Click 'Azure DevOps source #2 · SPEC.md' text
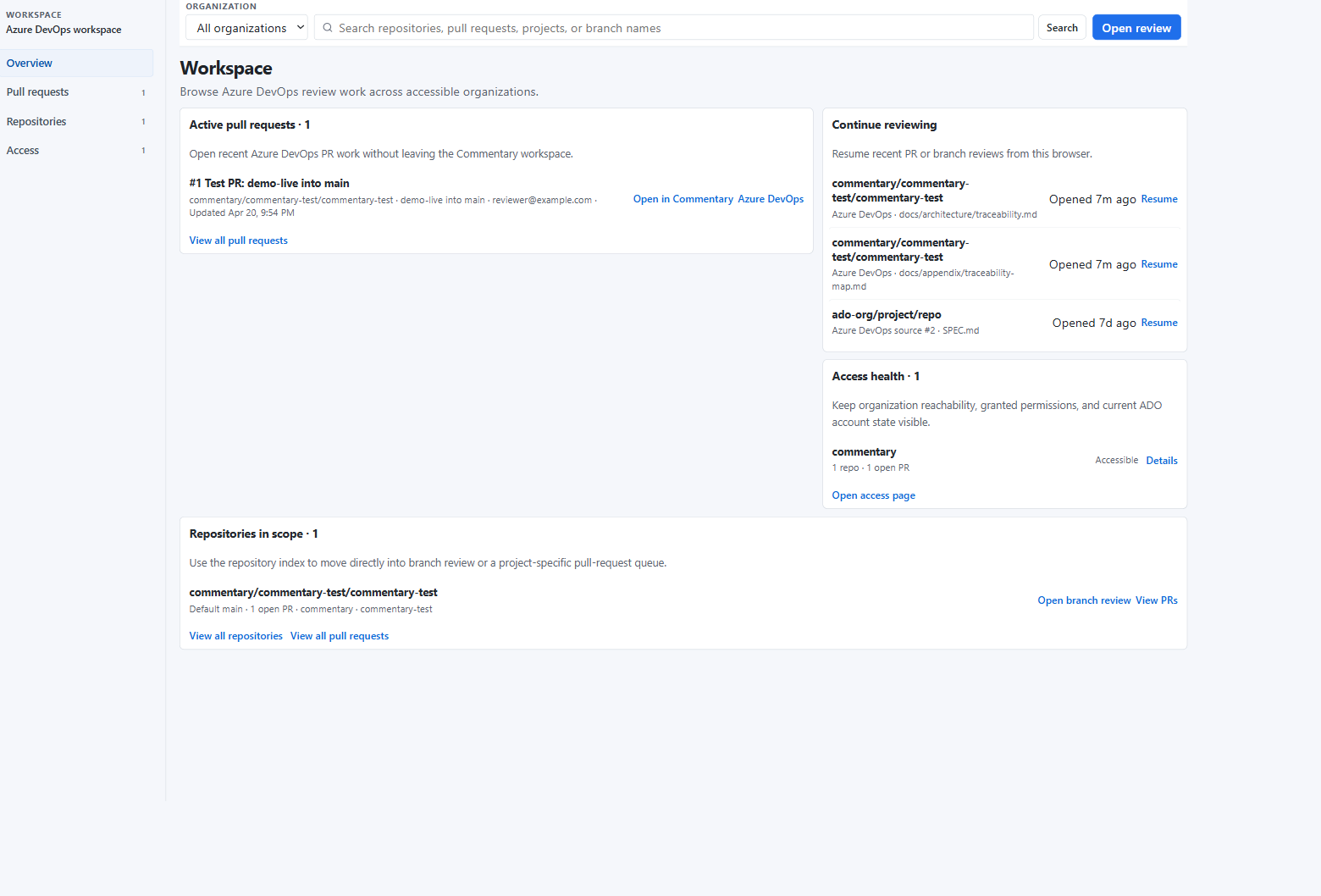This screenshot has width=1321, height=896. pos(905,330)
